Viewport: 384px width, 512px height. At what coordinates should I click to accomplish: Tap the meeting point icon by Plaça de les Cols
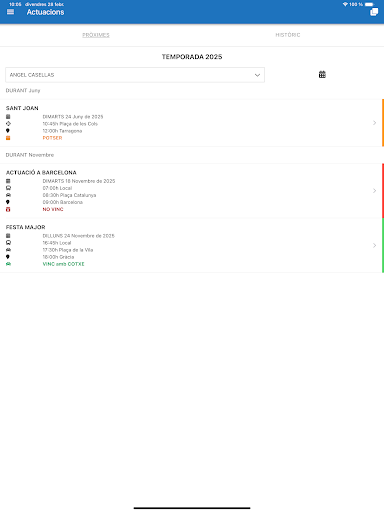point(8,124)
